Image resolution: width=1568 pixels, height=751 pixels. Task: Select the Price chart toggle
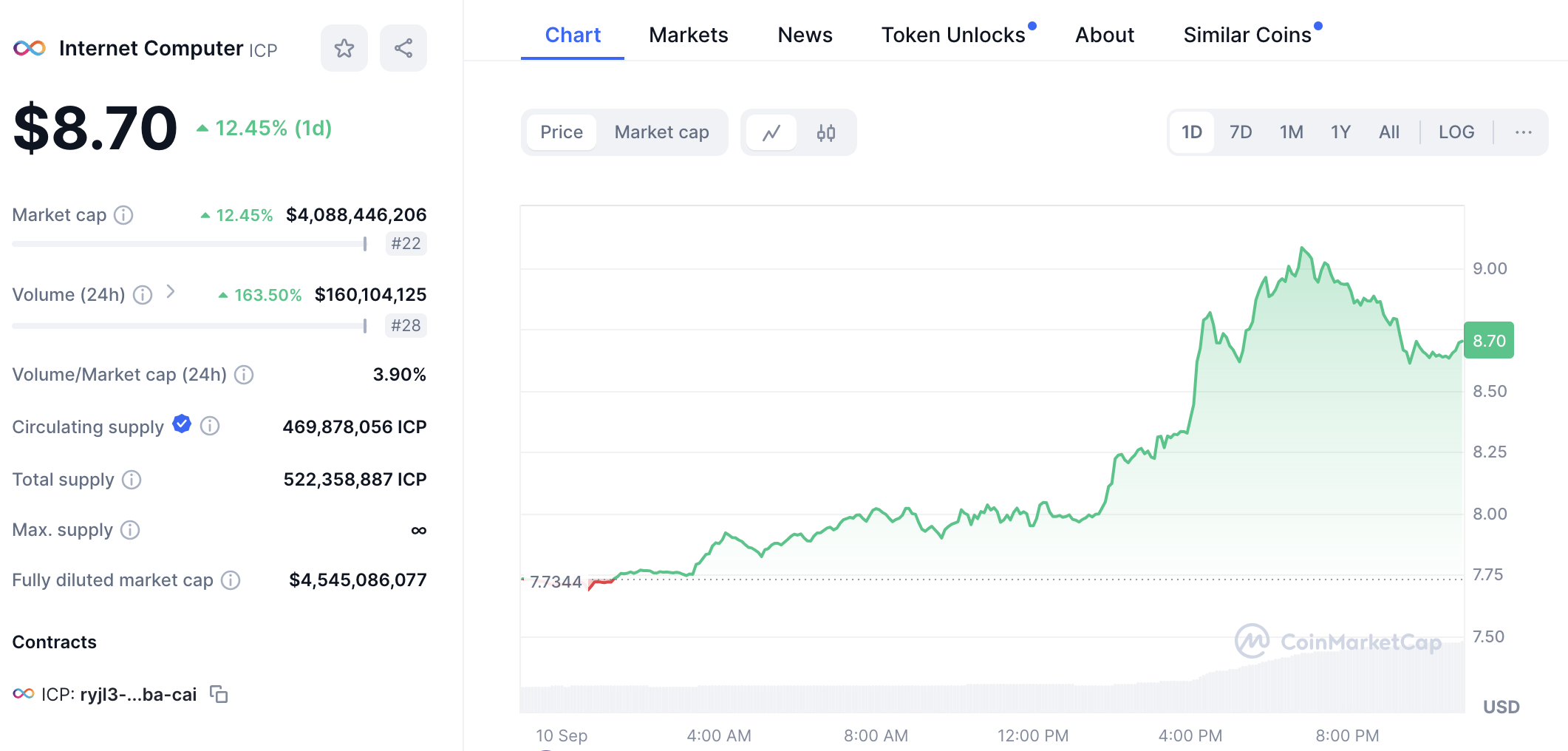[x=562, y=132]
